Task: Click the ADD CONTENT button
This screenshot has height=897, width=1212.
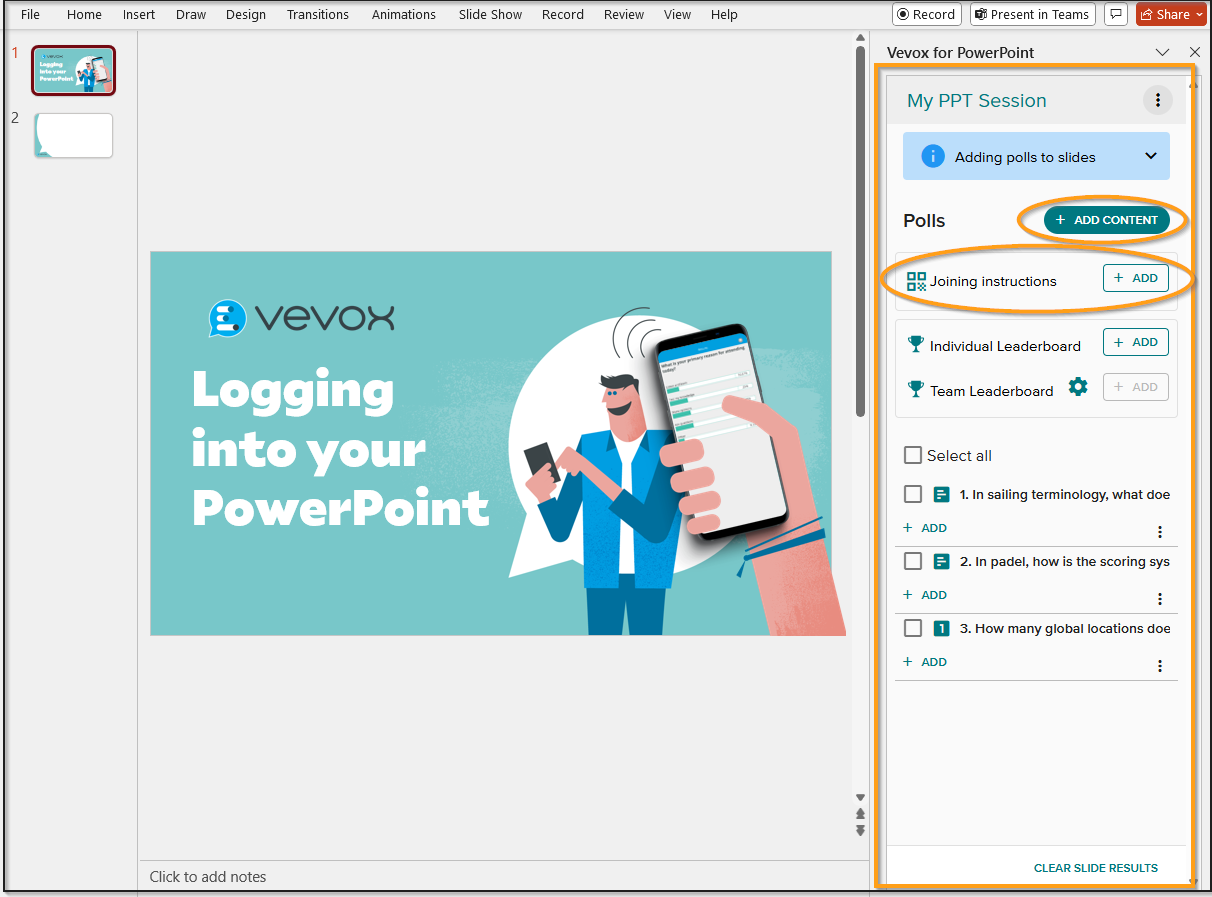Action: [1107, 220]
